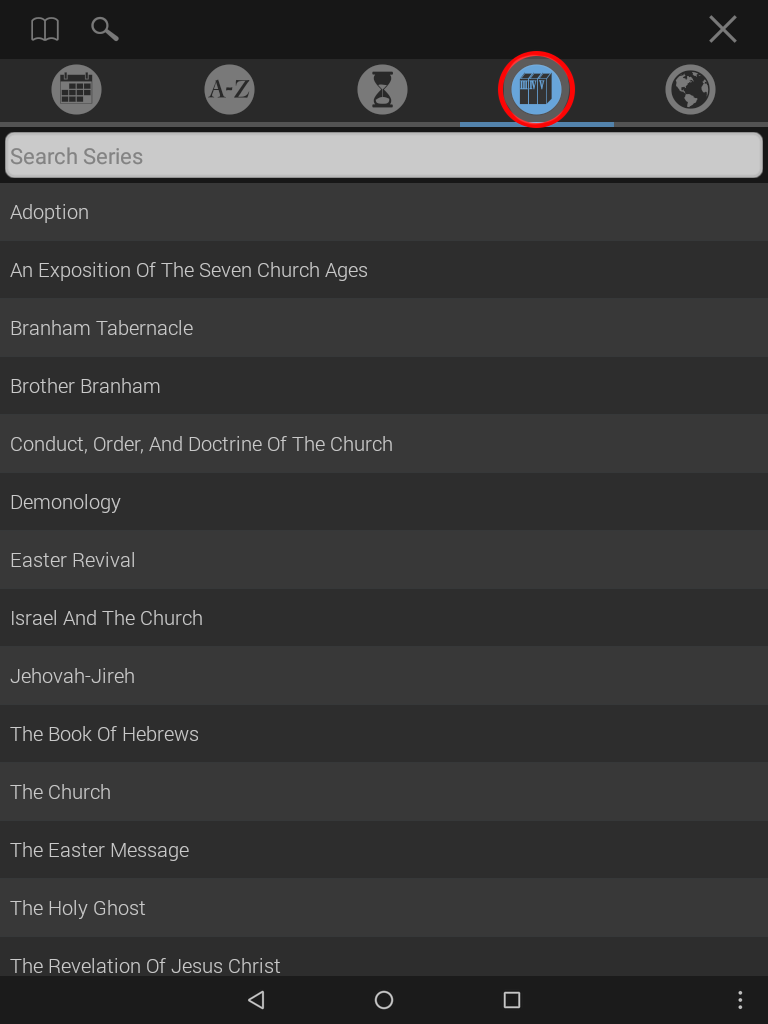This screenshot has width=768, height=1024.
Task: Focus the Search Series input field
Action: pyautogui.click(x=384, y=155)
